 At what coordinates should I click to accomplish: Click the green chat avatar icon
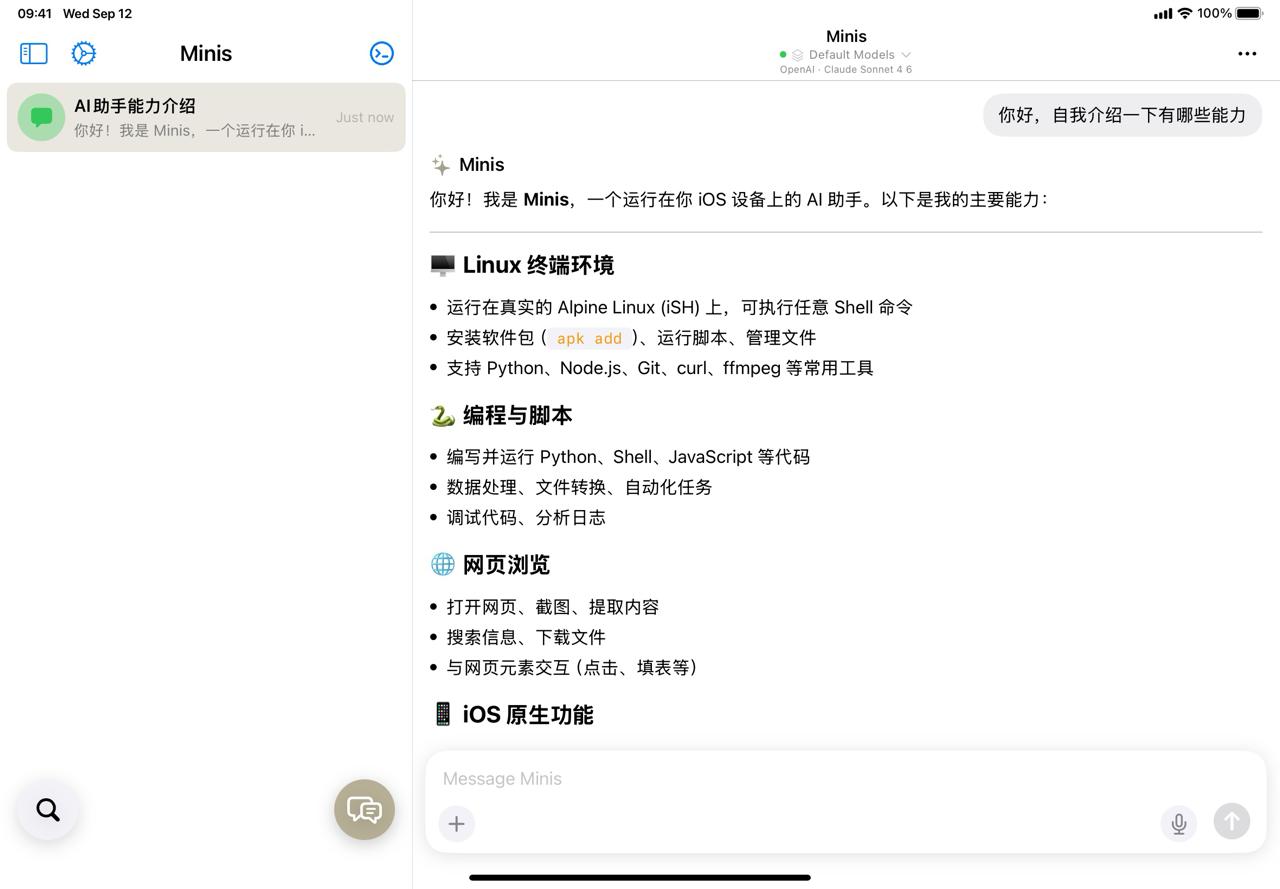42,117
